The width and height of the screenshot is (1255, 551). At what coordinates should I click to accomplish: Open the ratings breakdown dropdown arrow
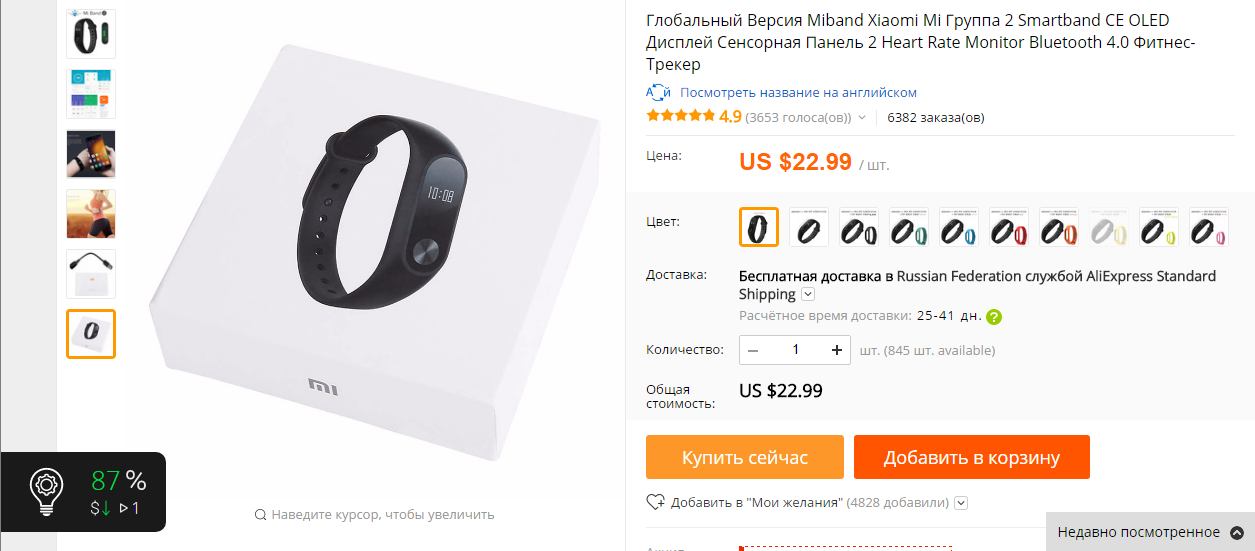tap(861, 118)
